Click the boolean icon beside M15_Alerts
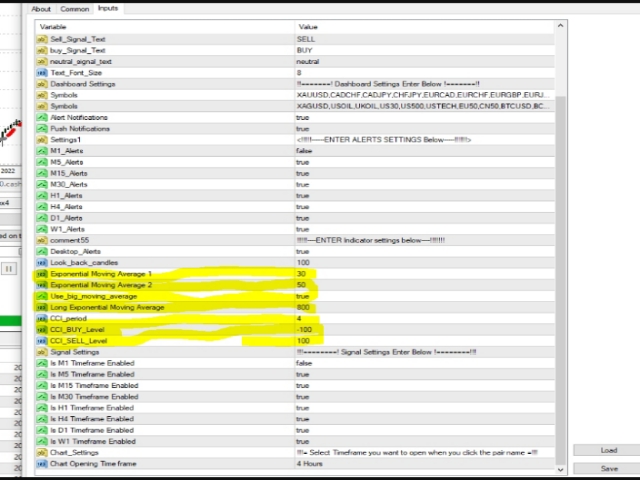 (x=42, y=173)
